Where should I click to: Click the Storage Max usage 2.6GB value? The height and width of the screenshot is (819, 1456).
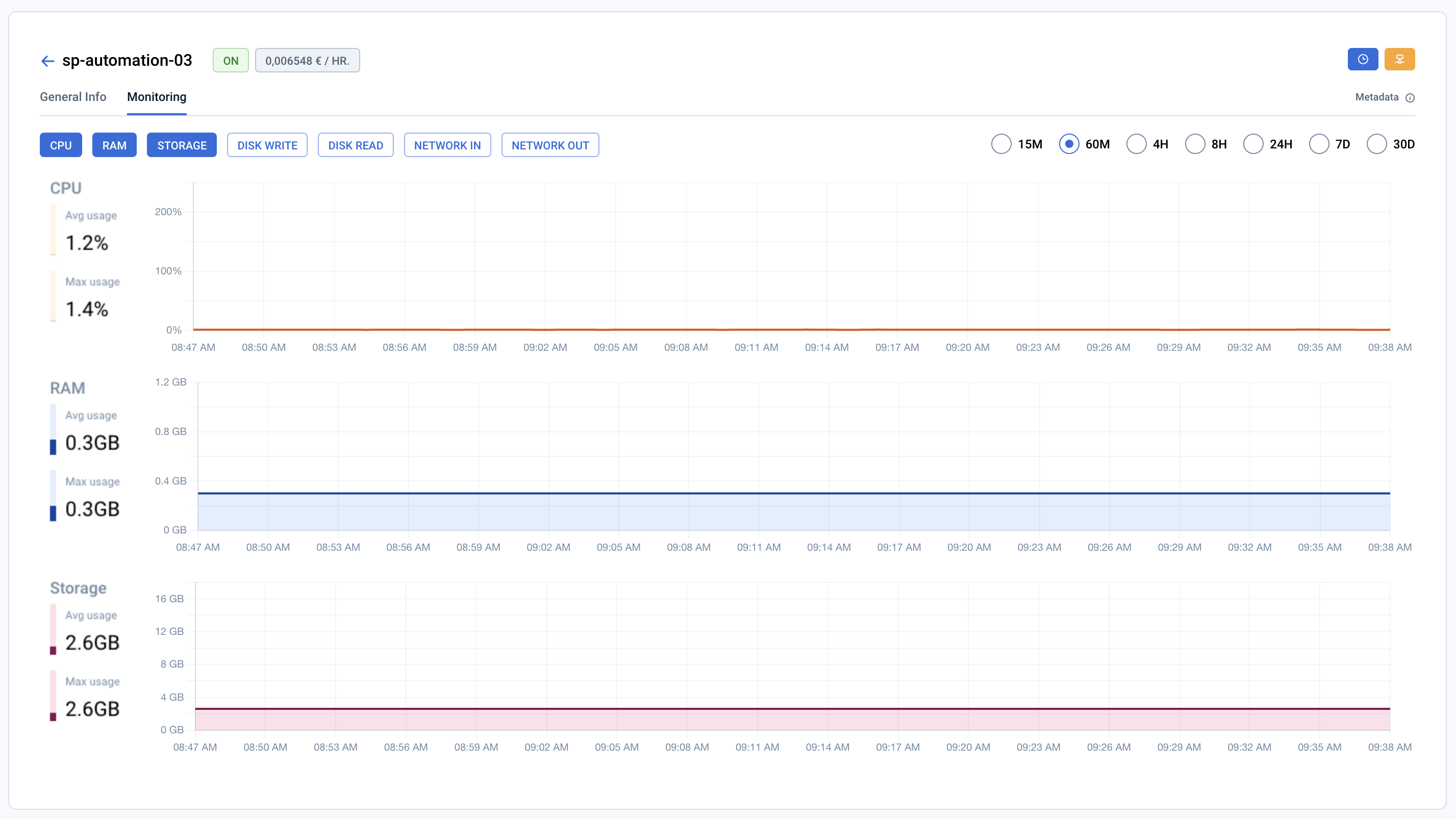tap(92, 709)
